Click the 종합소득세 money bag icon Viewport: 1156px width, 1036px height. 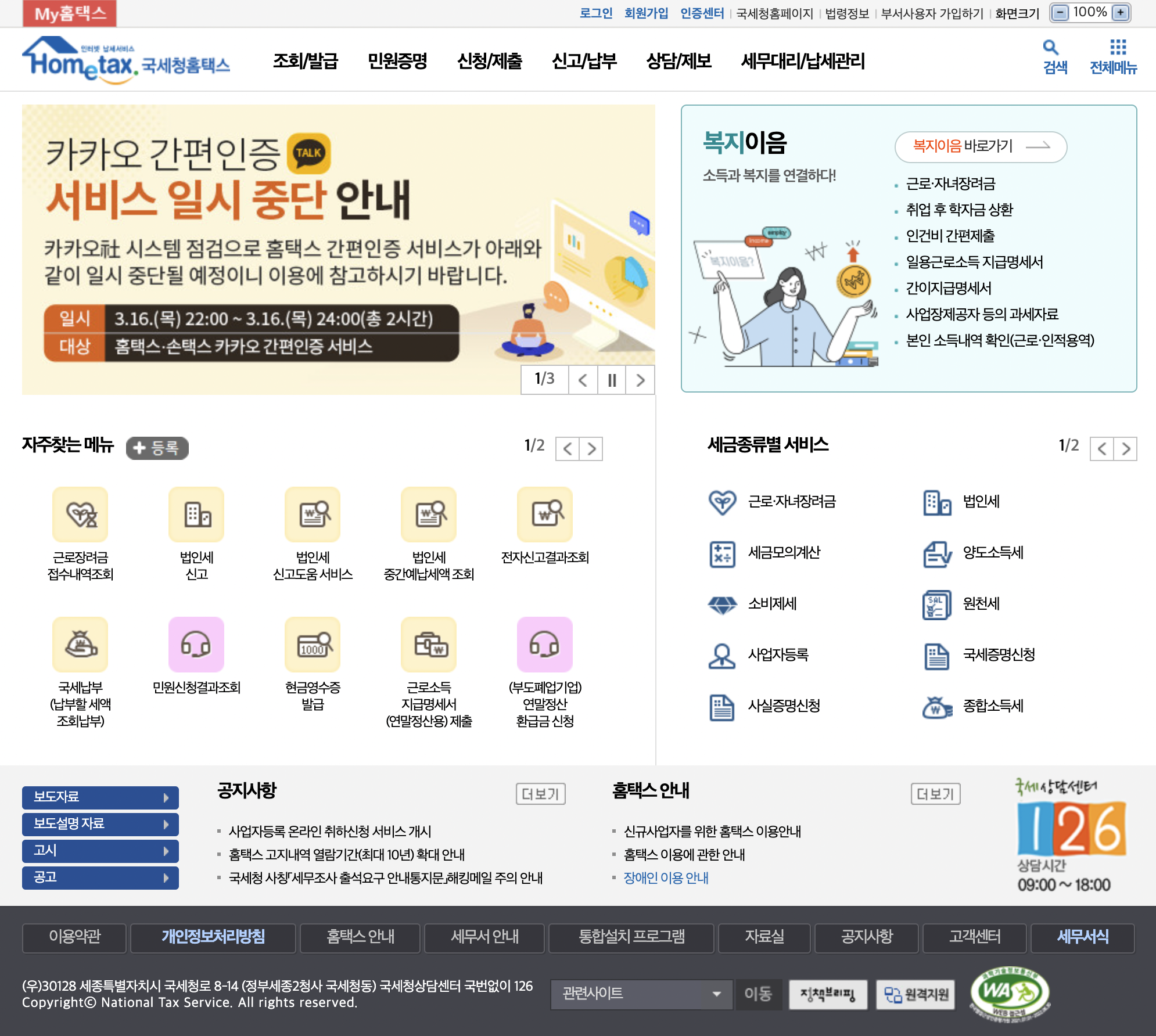pos(937,707)
